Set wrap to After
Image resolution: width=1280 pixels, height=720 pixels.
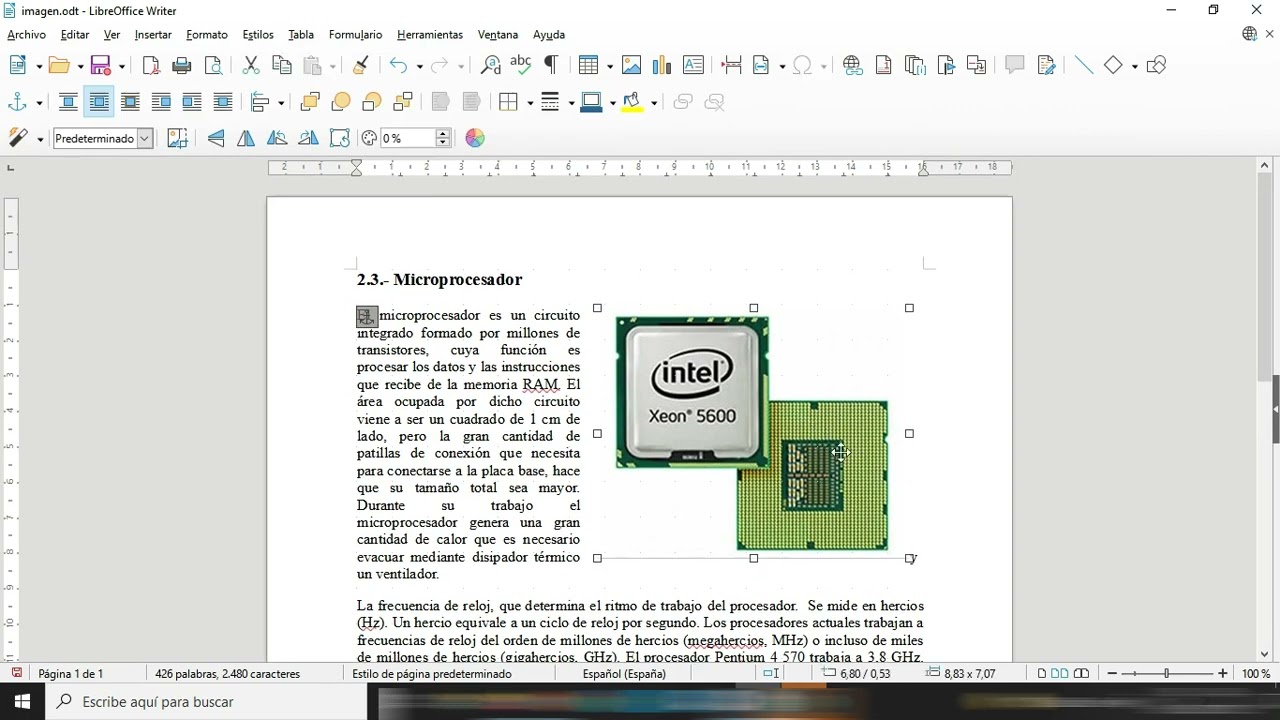[192, 102]
